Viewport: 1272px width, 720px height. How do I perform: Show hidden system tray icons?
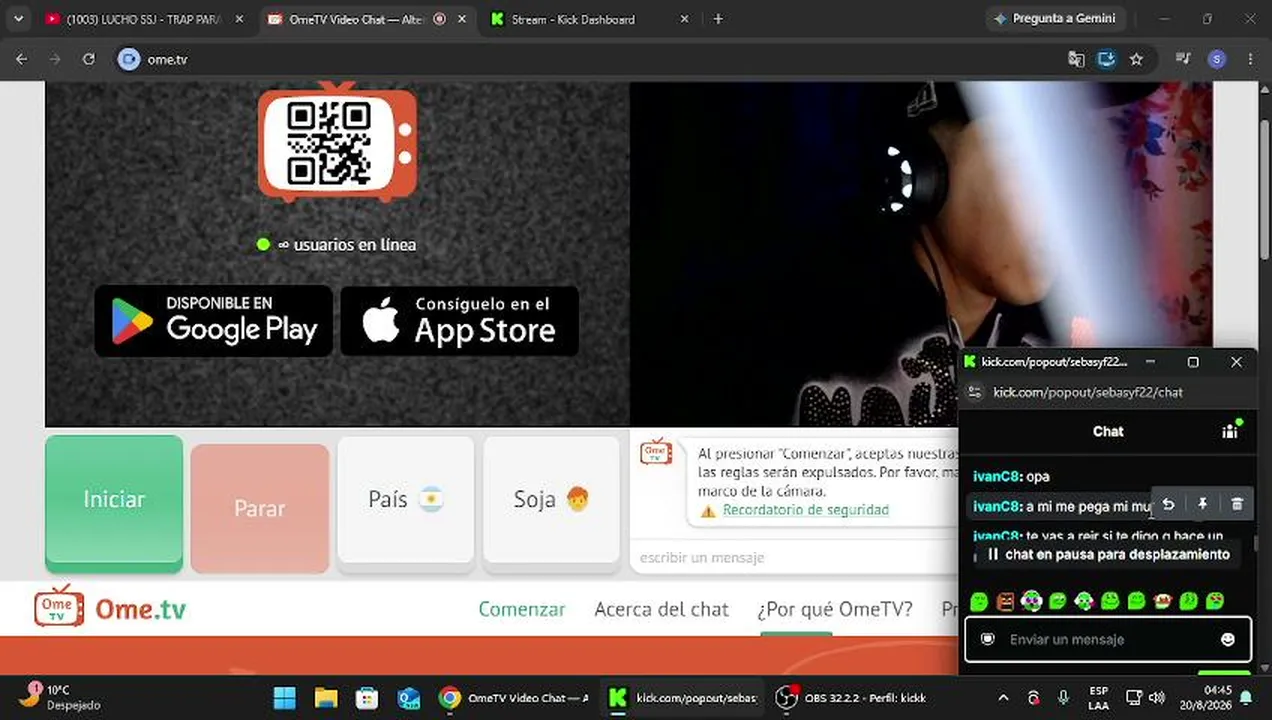click(x=1003, y=698)
